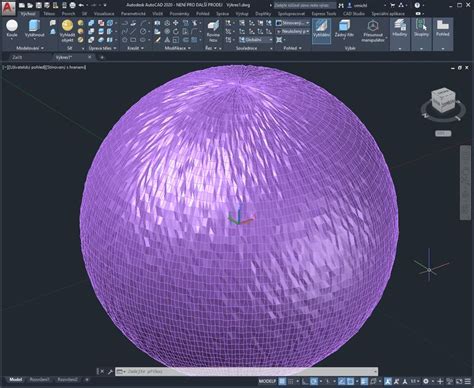The width and height of the screenshot is (474, 388).
Task: Switch to the Těleso ribbon tab
Action: (49, 14)
